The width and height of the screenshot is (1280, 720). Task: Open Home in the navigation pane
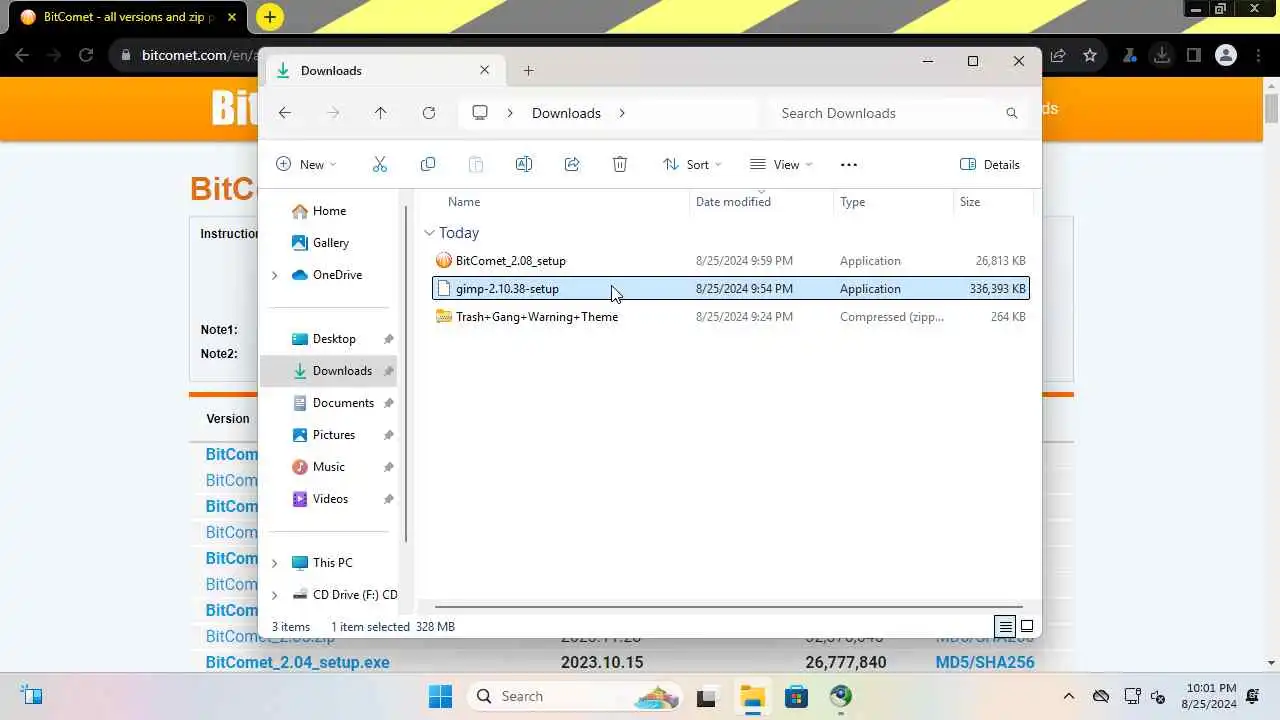coord(330,211)
